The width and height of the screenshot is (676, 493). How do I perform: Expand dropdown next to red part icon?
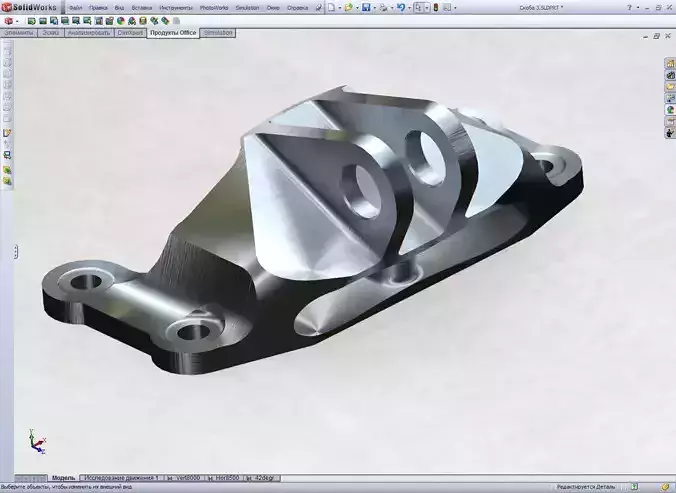tap(17, 21)
